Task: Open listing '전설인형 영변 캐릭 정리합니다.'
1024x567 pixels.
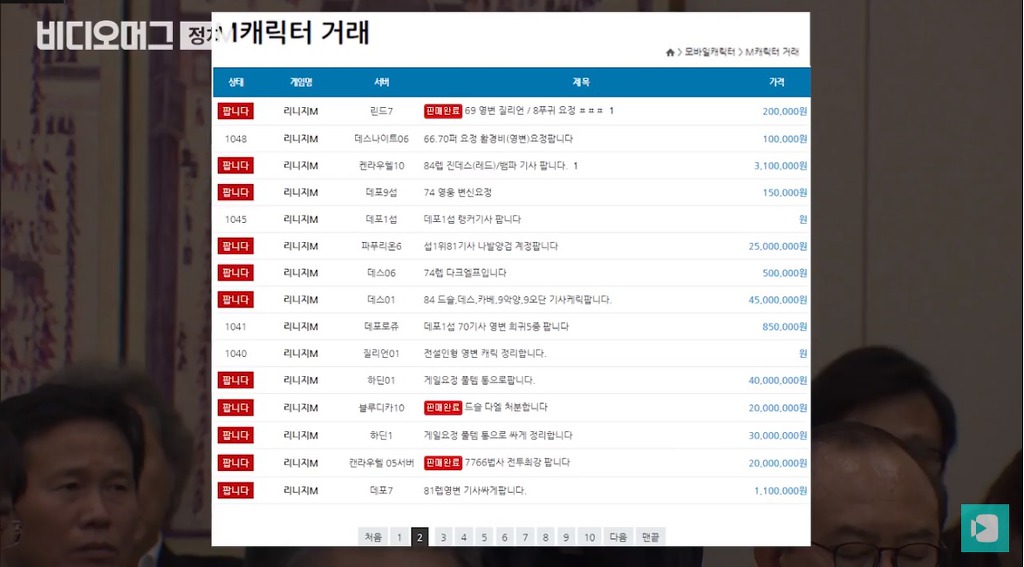Action: pos(485,353)
